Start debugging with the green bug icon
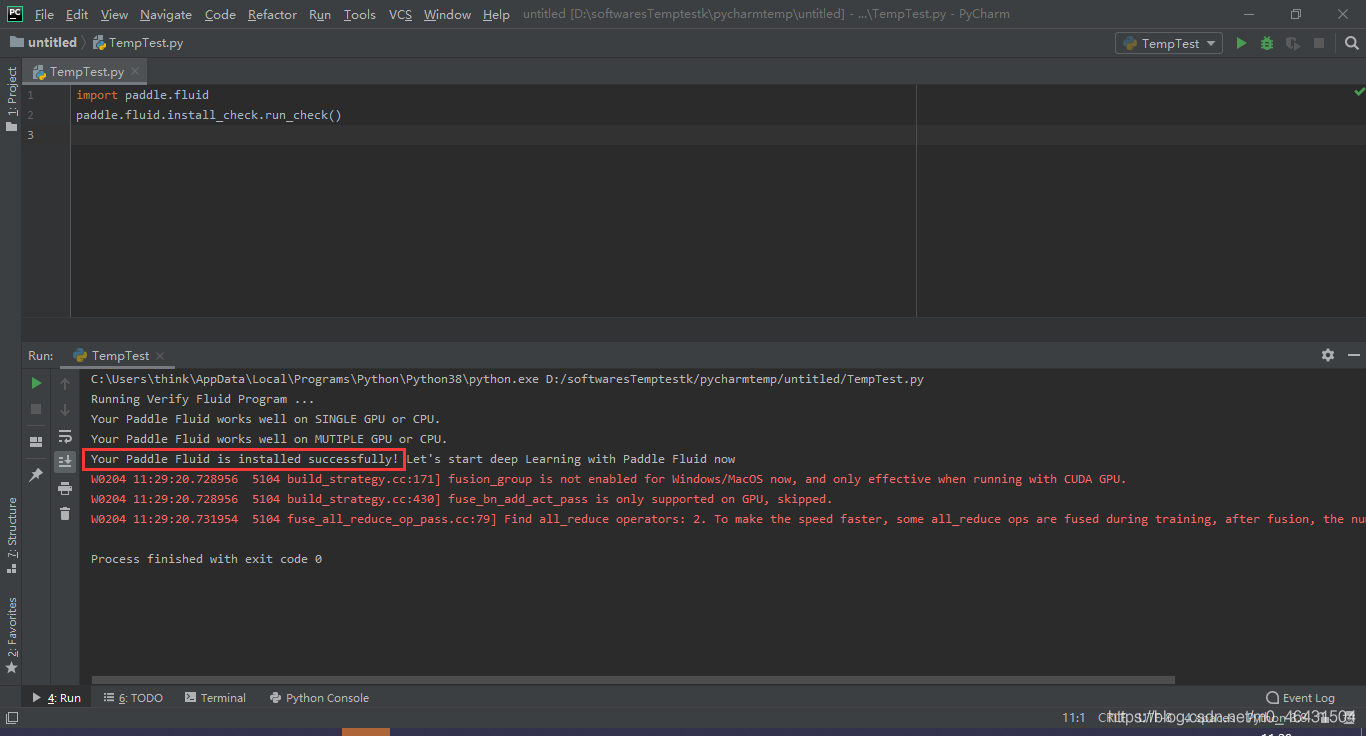 click(x=1267, y=43)
